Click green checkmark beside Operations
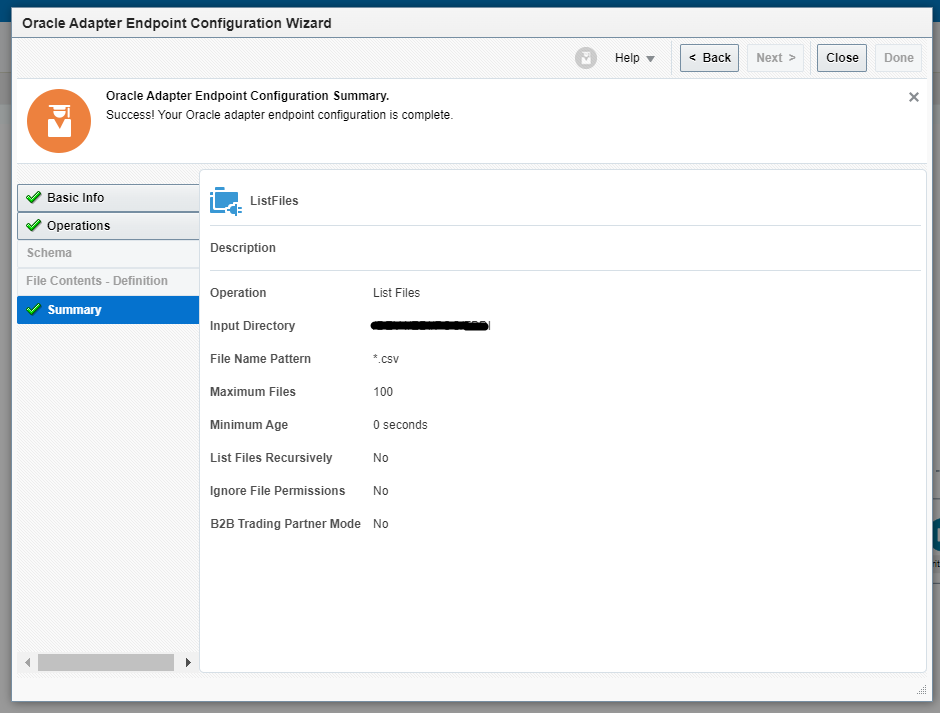The image size is (940, 713). pos(34,225)
